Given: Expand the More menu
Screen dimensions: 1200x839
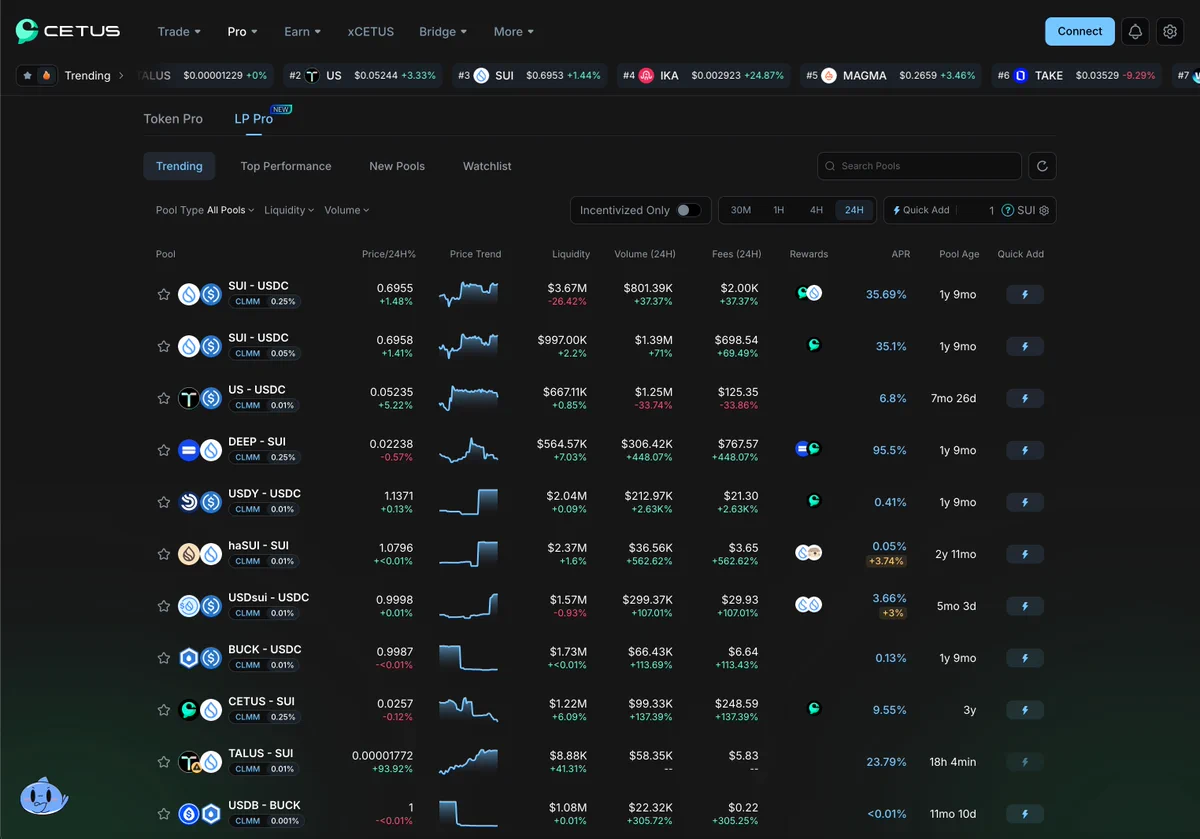Looking at the screenshot, I should click(514, 31).
